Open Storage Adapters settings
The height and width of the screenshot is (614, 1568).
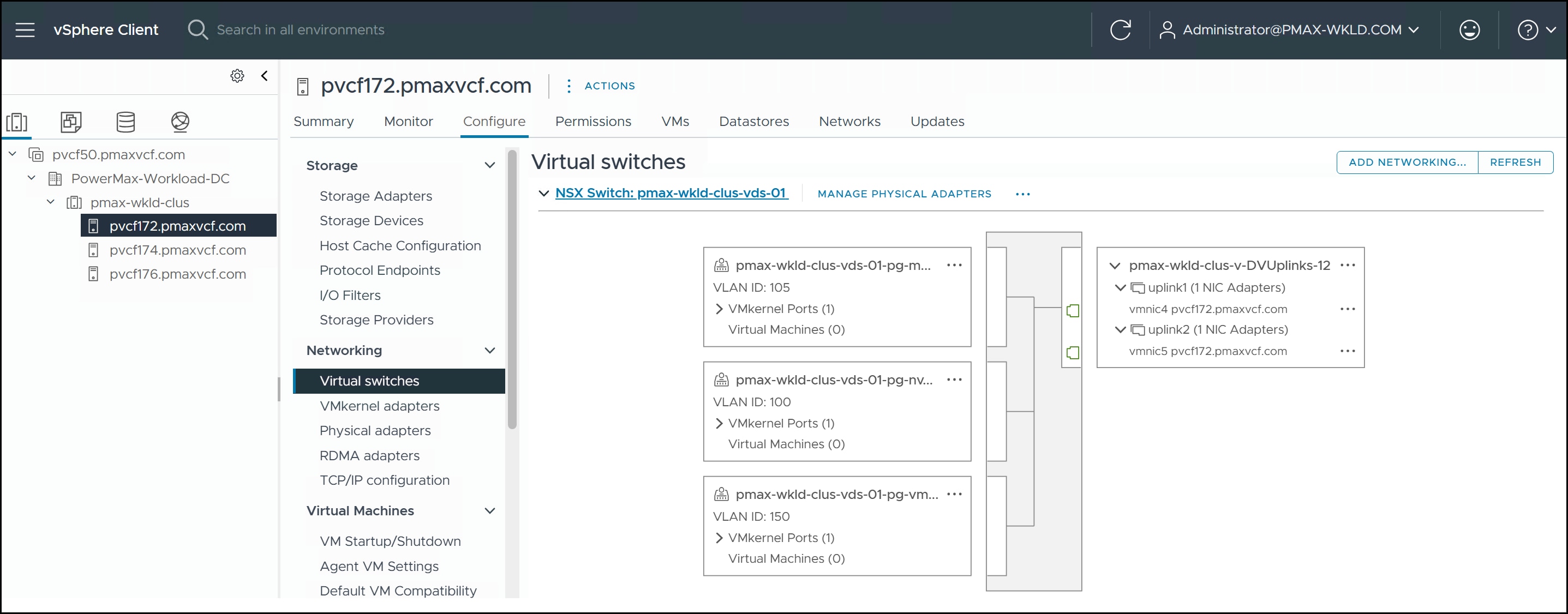(x=375, y=196)
